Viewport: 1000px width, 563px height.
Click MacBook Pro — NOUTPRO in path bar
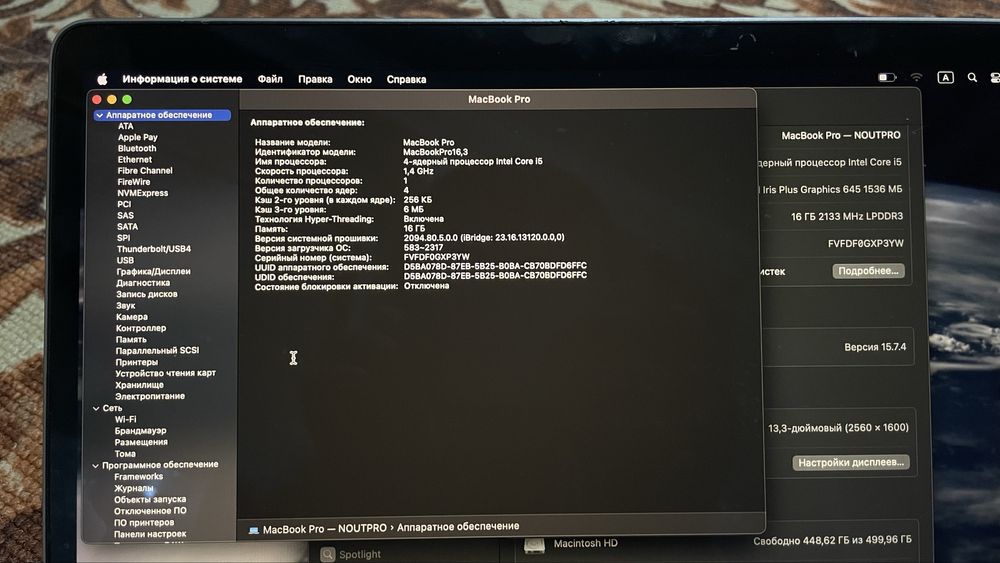(325, 529)
